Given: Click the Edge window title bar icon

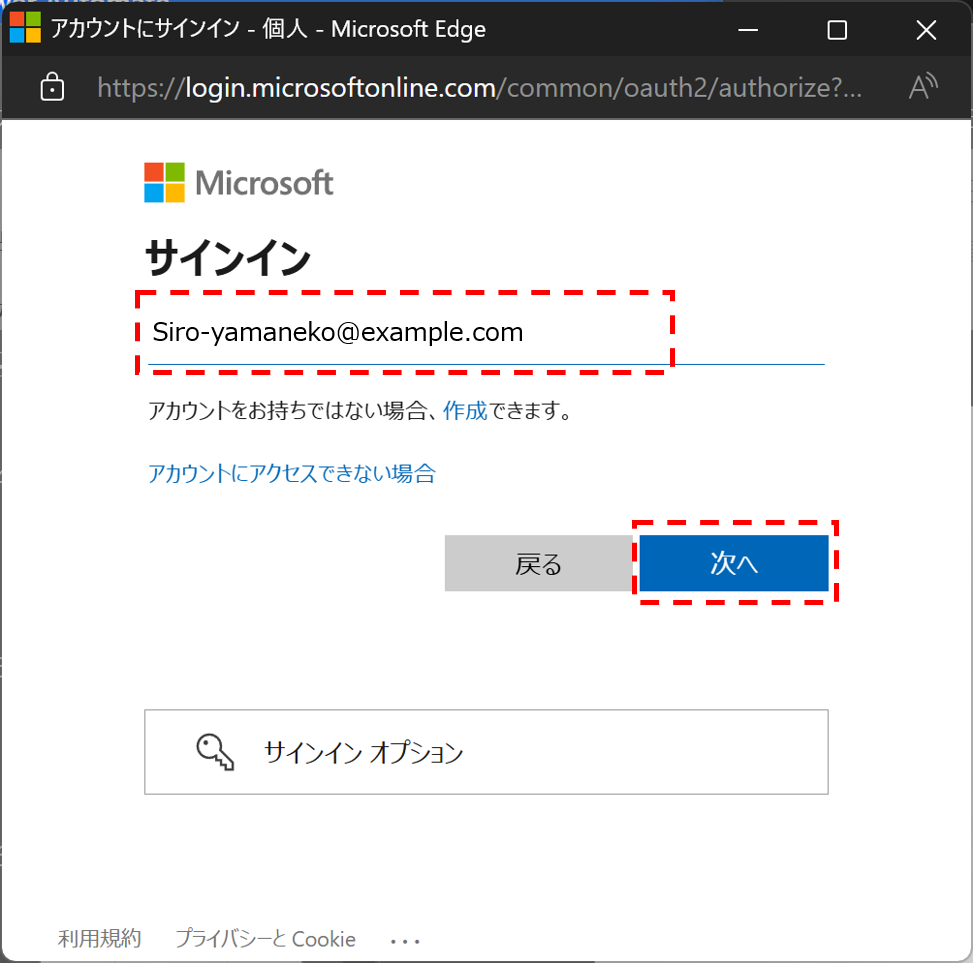Looking at the screenshot, I should (x=25, y=28).
